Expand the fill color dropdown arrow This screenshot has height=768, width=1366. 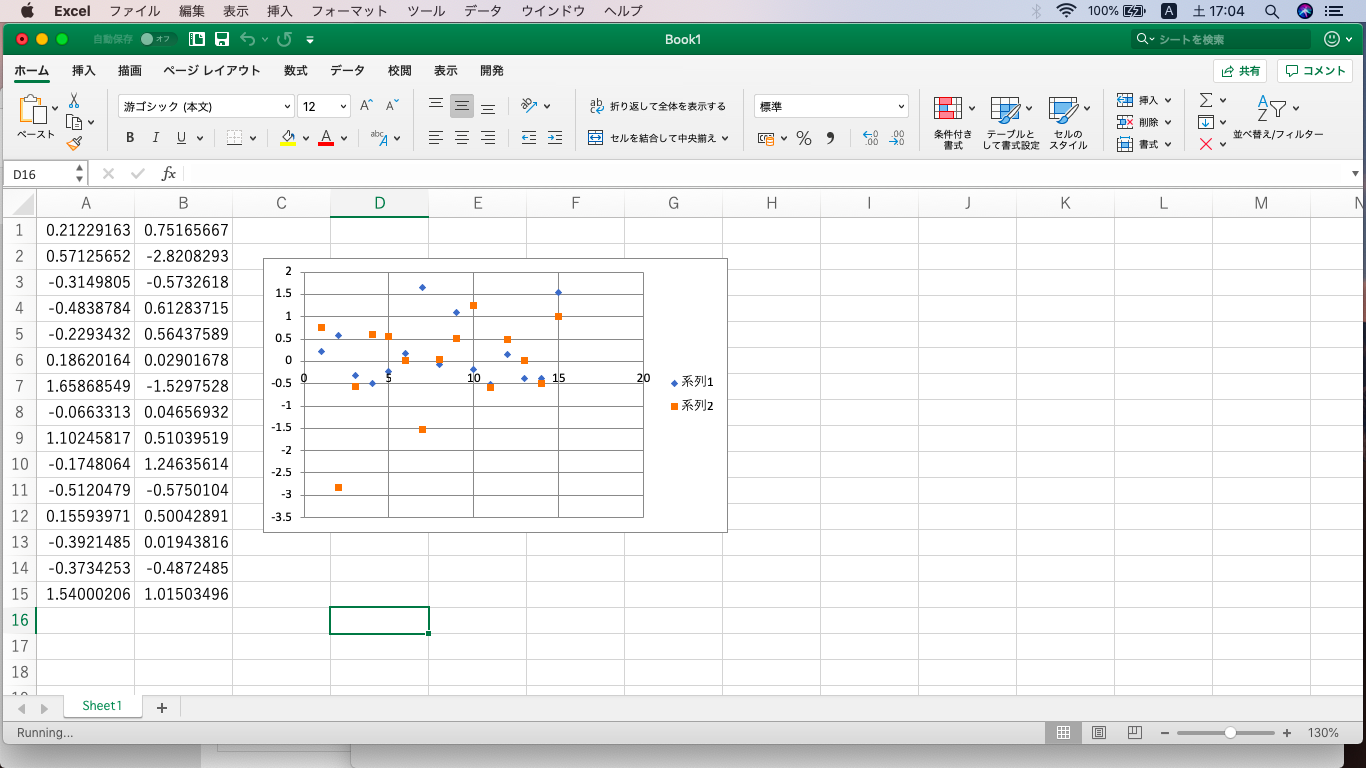click(x=306, y=138)
